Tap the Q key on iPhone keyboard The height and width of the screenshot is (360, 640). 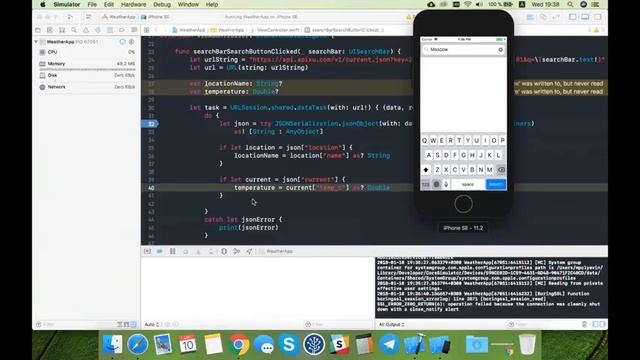pos(424,140)
